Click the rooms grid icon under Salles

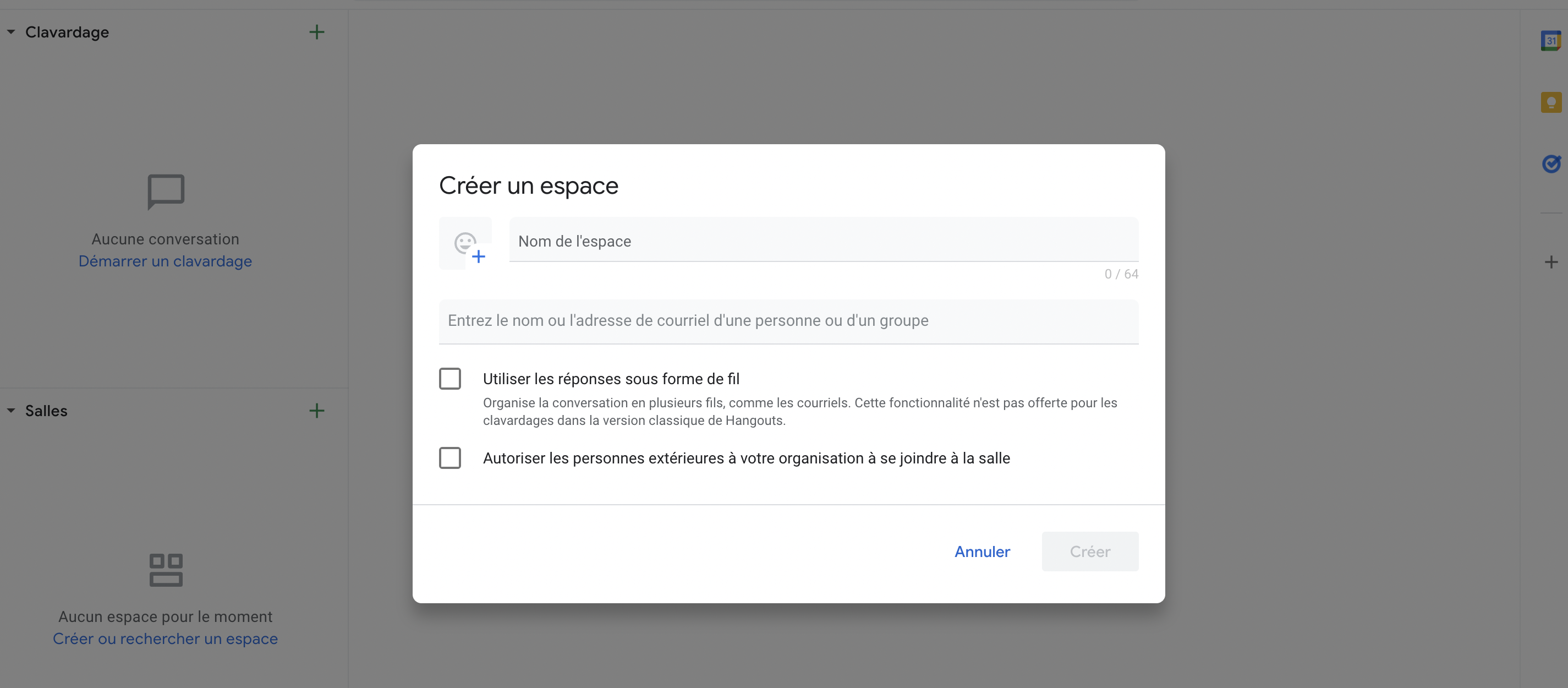(166, 570)
